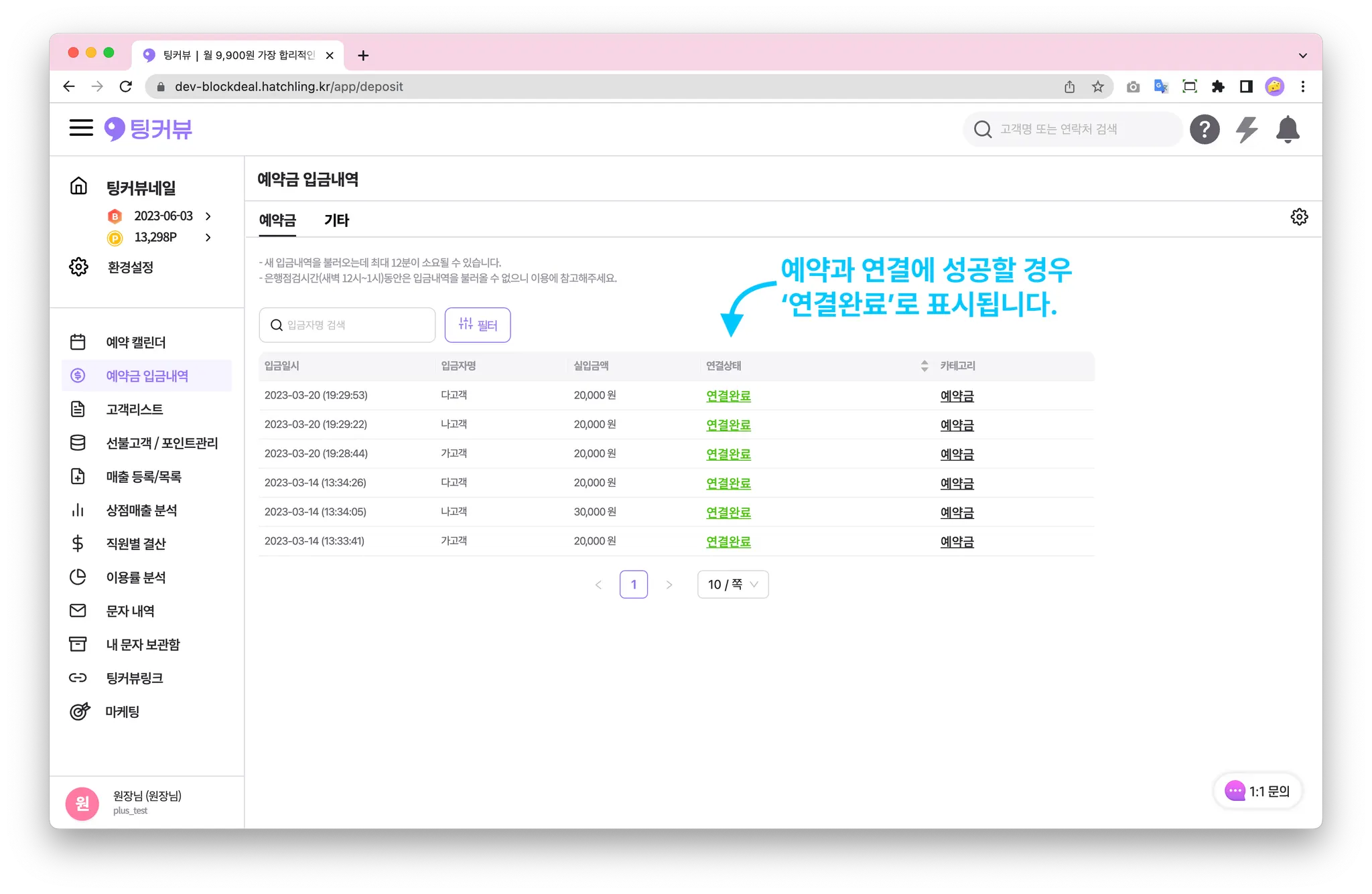1372x894 pixels.
Task: Open the notifications bell icon
Action: coord(1287,129)
